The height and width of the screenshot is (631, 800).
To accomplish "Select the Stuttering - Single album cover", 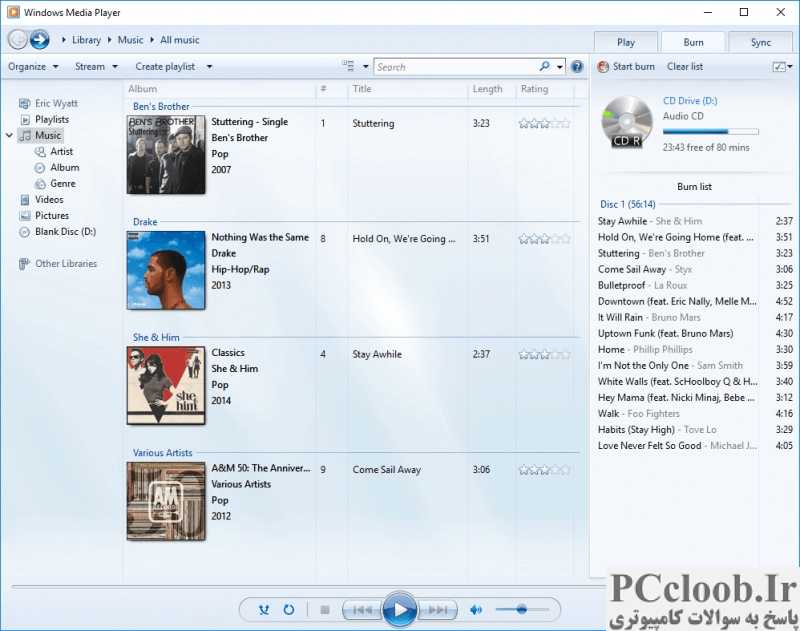I will 166,155.
